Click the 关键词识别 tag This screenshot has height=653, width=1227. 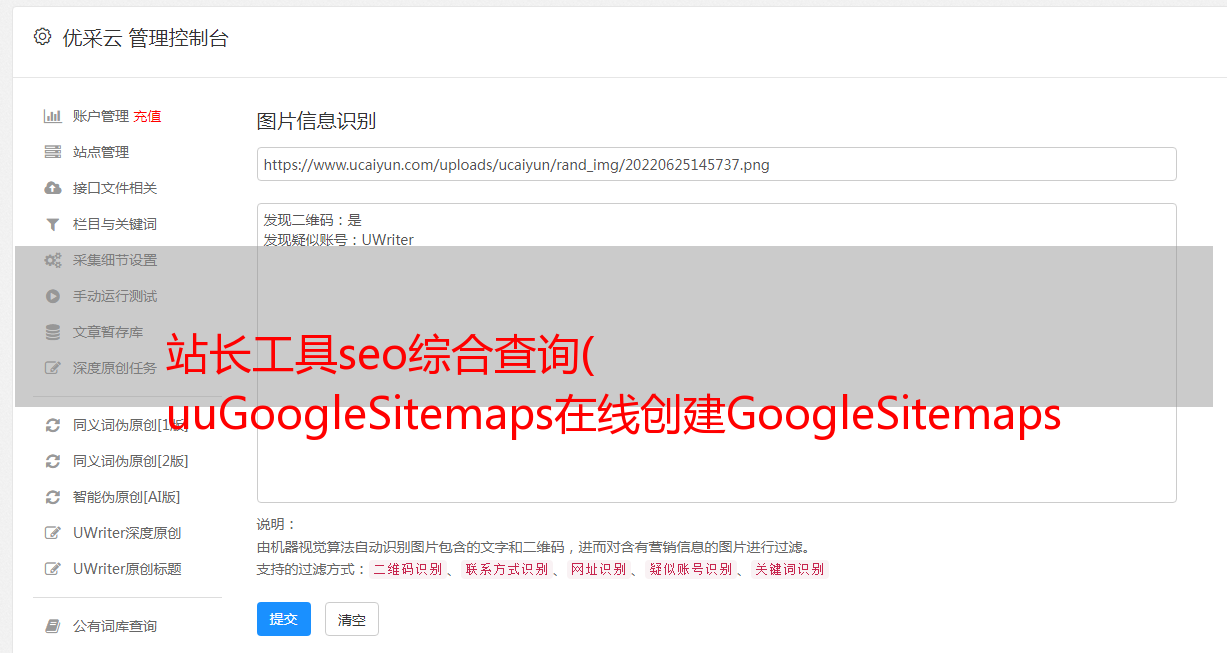(x=790, y=569)
